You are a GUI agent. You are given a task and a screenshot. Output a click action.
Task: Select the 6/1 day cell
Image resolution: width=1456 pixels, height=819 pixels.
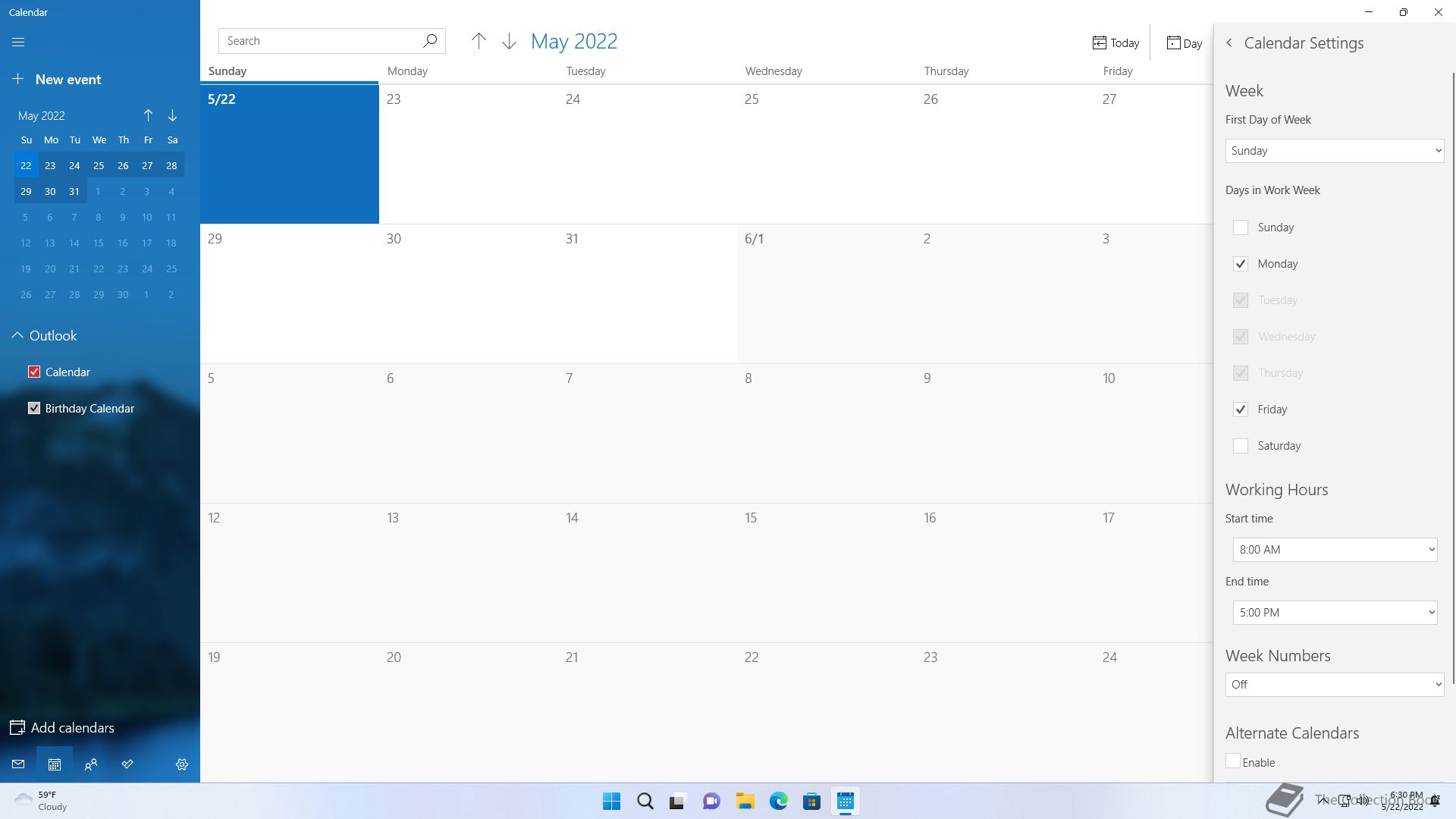(827, 294)
